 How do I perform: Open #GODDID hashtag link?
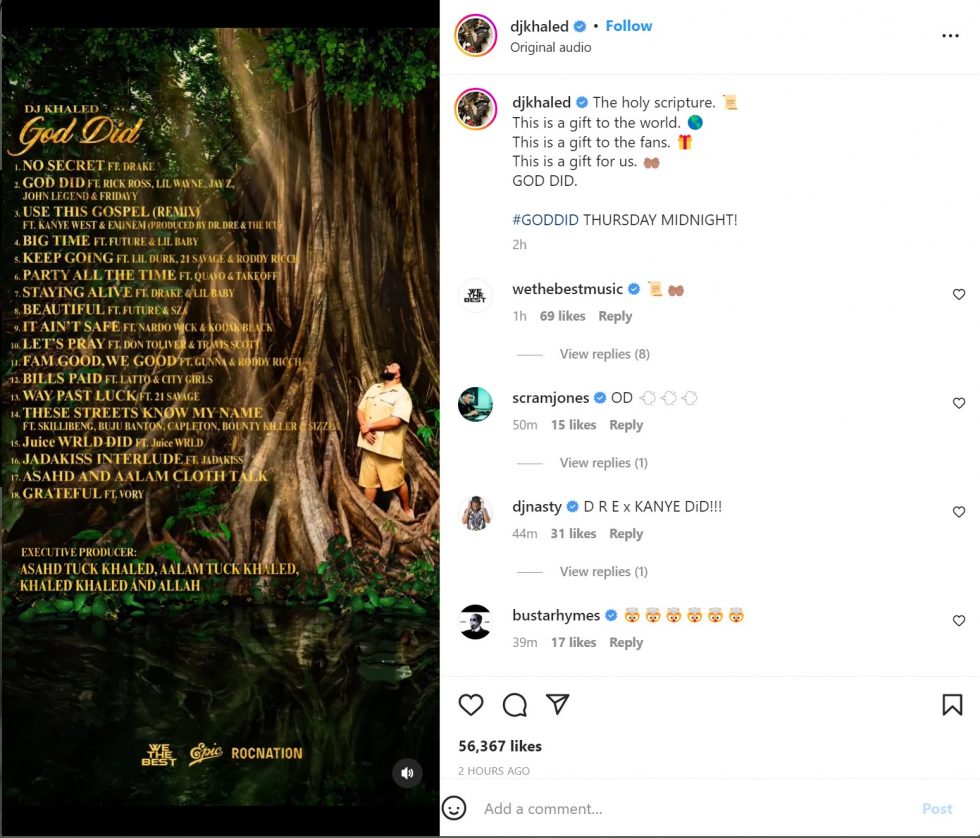tap(545, 220)
